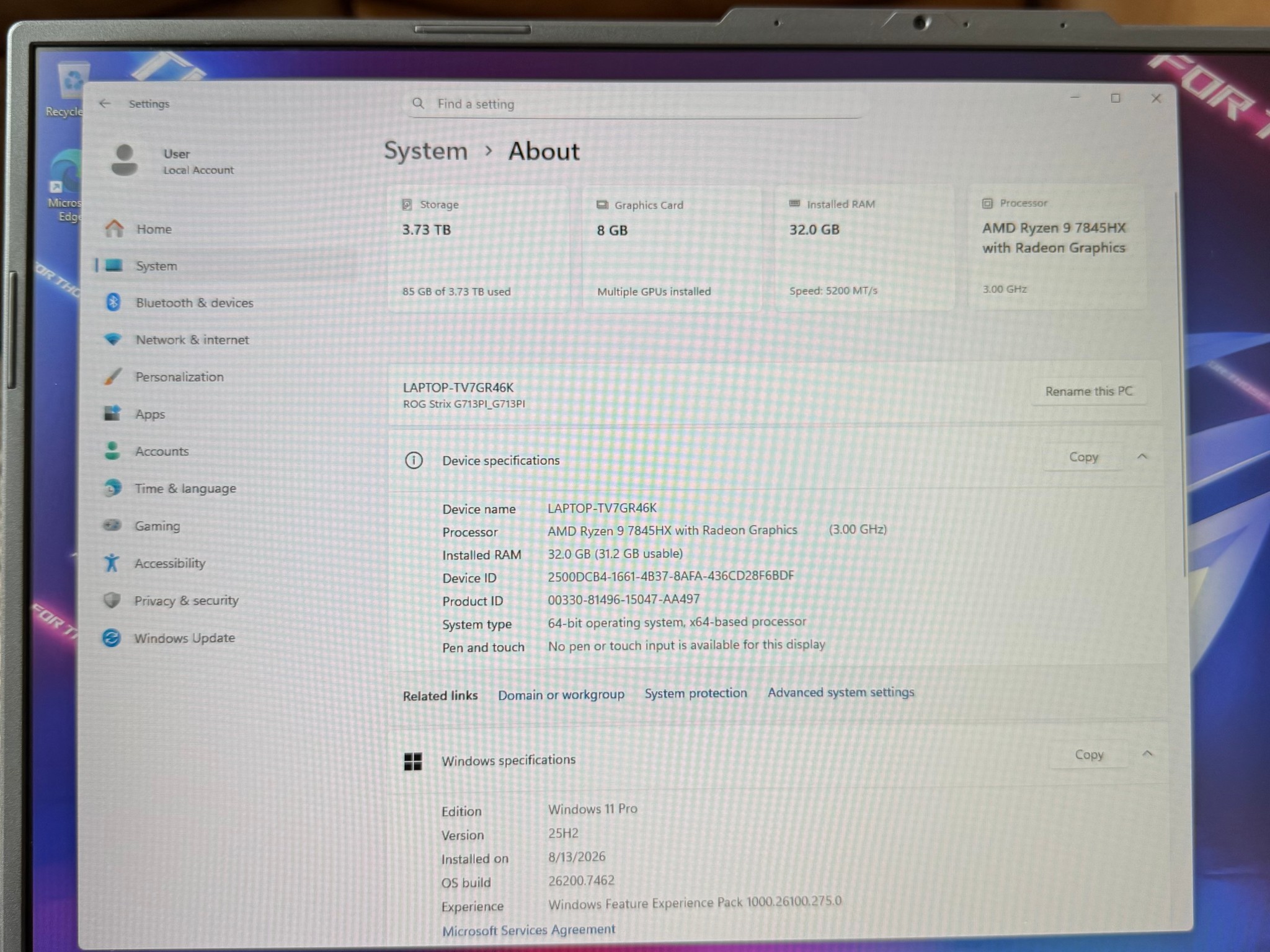The image size is (1270, 952).
Task: Click the Device specifications info icon
Action: 414,461
